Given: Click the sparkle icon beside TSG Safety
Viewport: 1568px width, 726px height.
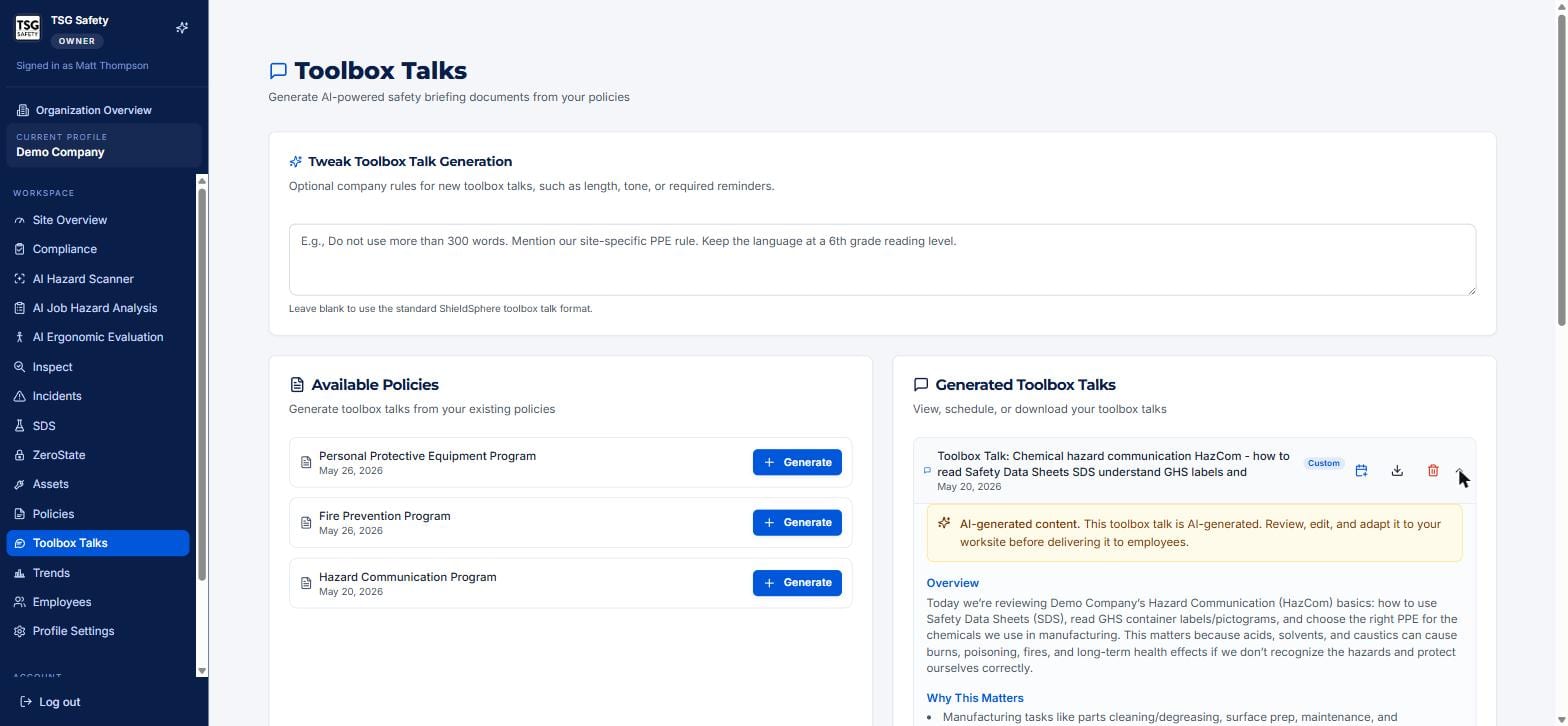Looking at the screenshot, I should tap(182, 28).
